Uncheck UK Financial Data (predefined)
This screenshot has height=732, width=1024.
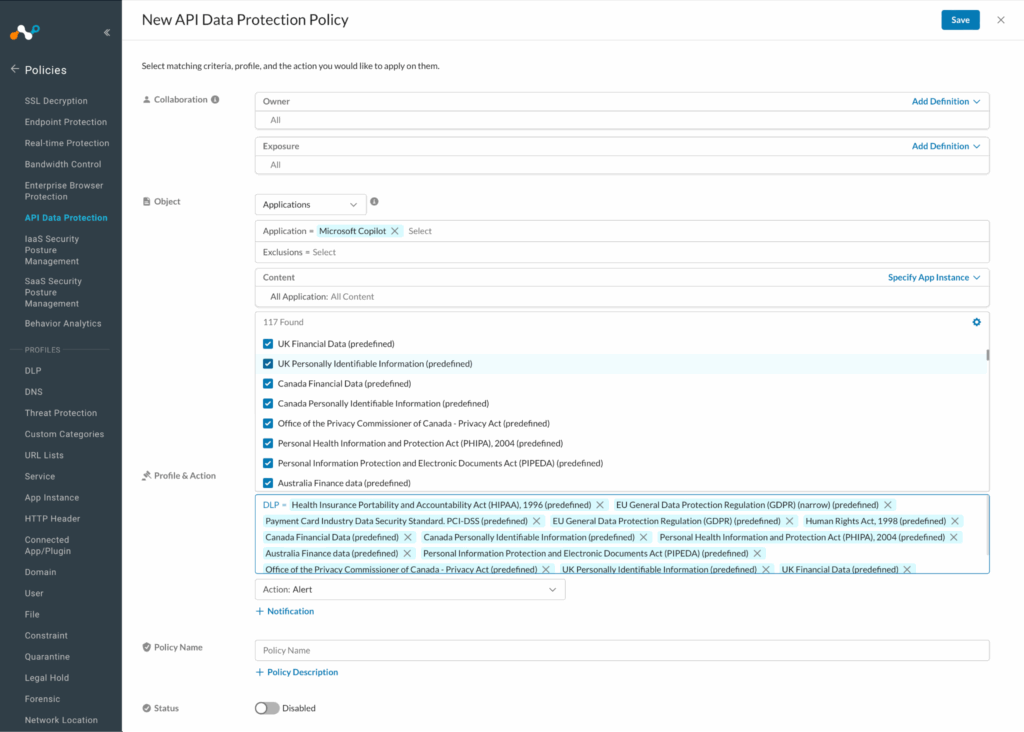268,344
